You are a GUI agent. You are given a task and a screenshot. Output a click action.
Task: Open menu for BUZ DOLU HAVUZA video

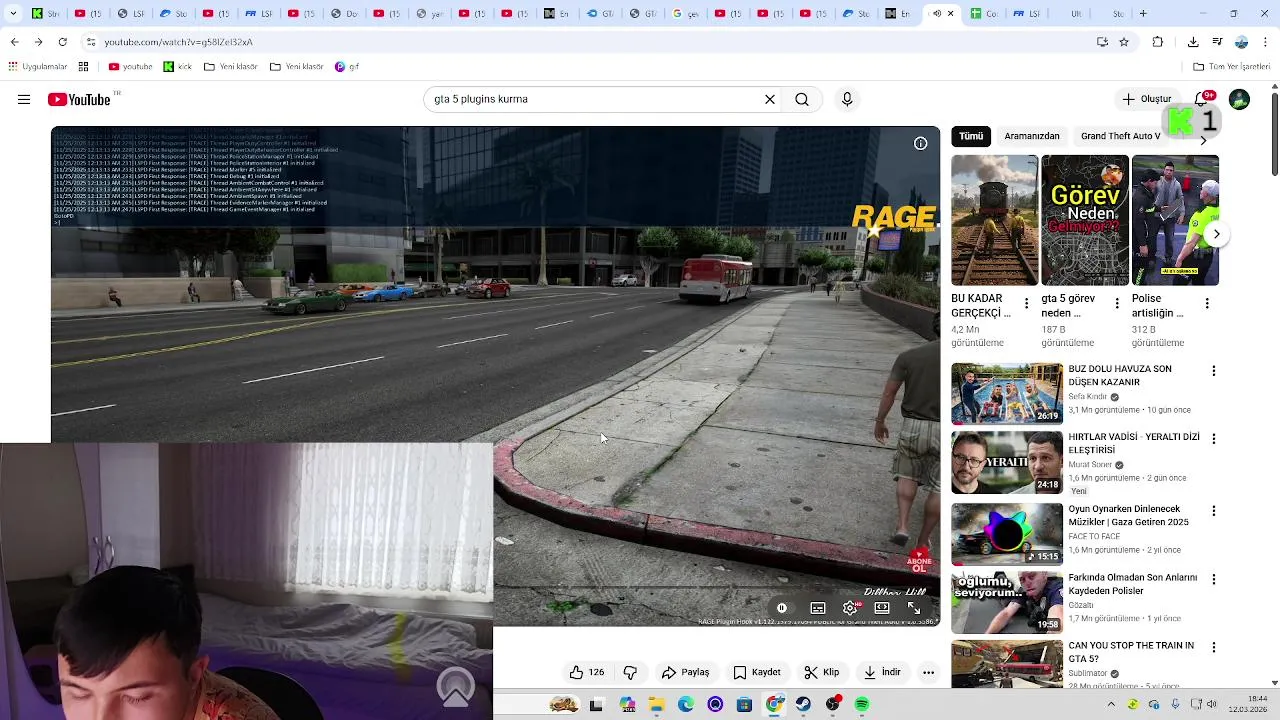[x=1214, y=371]
